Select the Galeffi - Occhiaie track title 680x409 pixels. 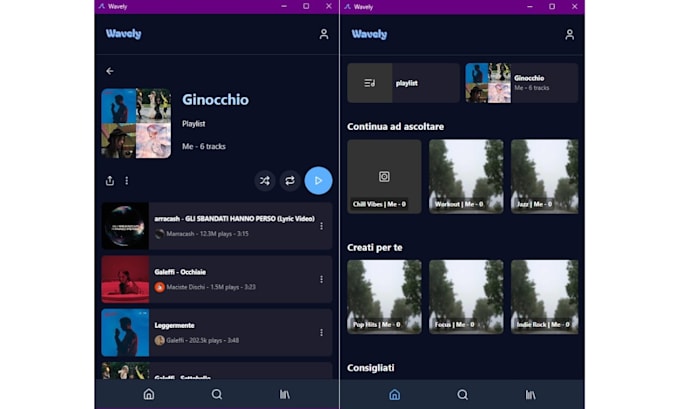pos(180,272)
